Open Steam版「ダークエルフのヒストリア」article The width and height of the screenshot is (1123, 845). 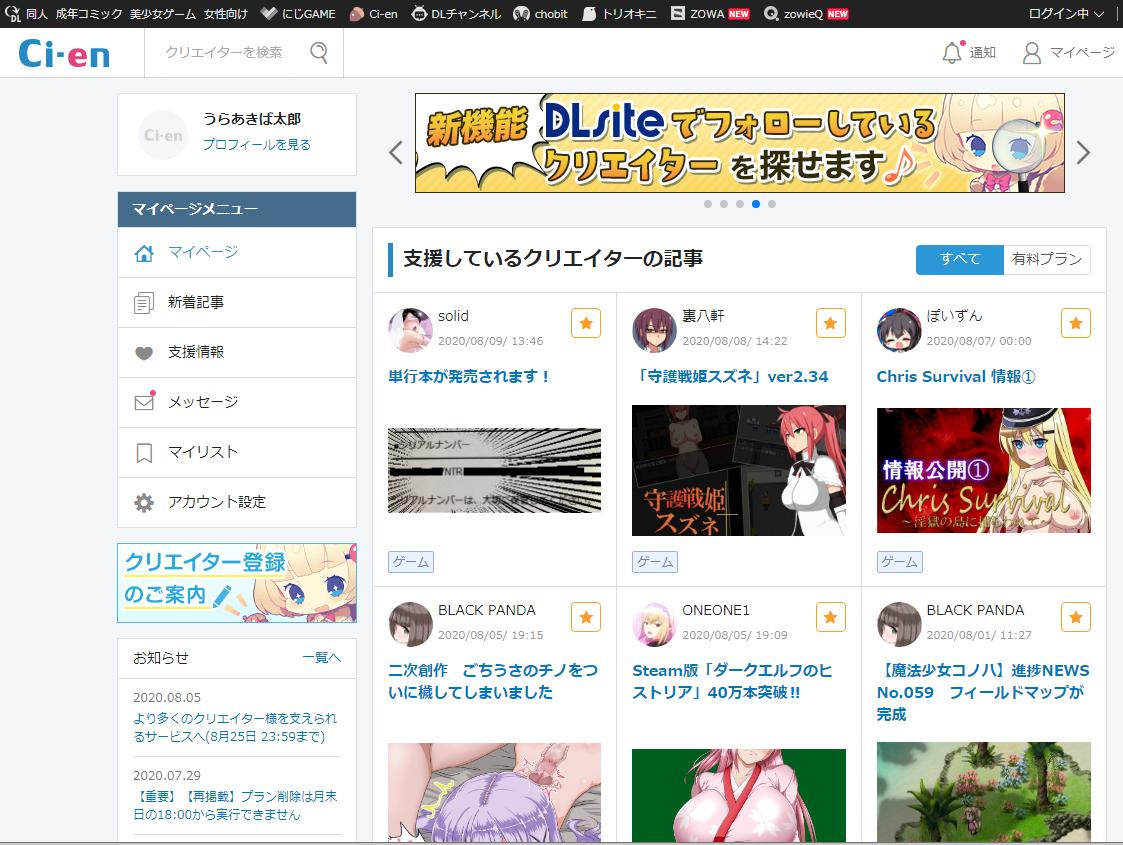pos(732,682)
